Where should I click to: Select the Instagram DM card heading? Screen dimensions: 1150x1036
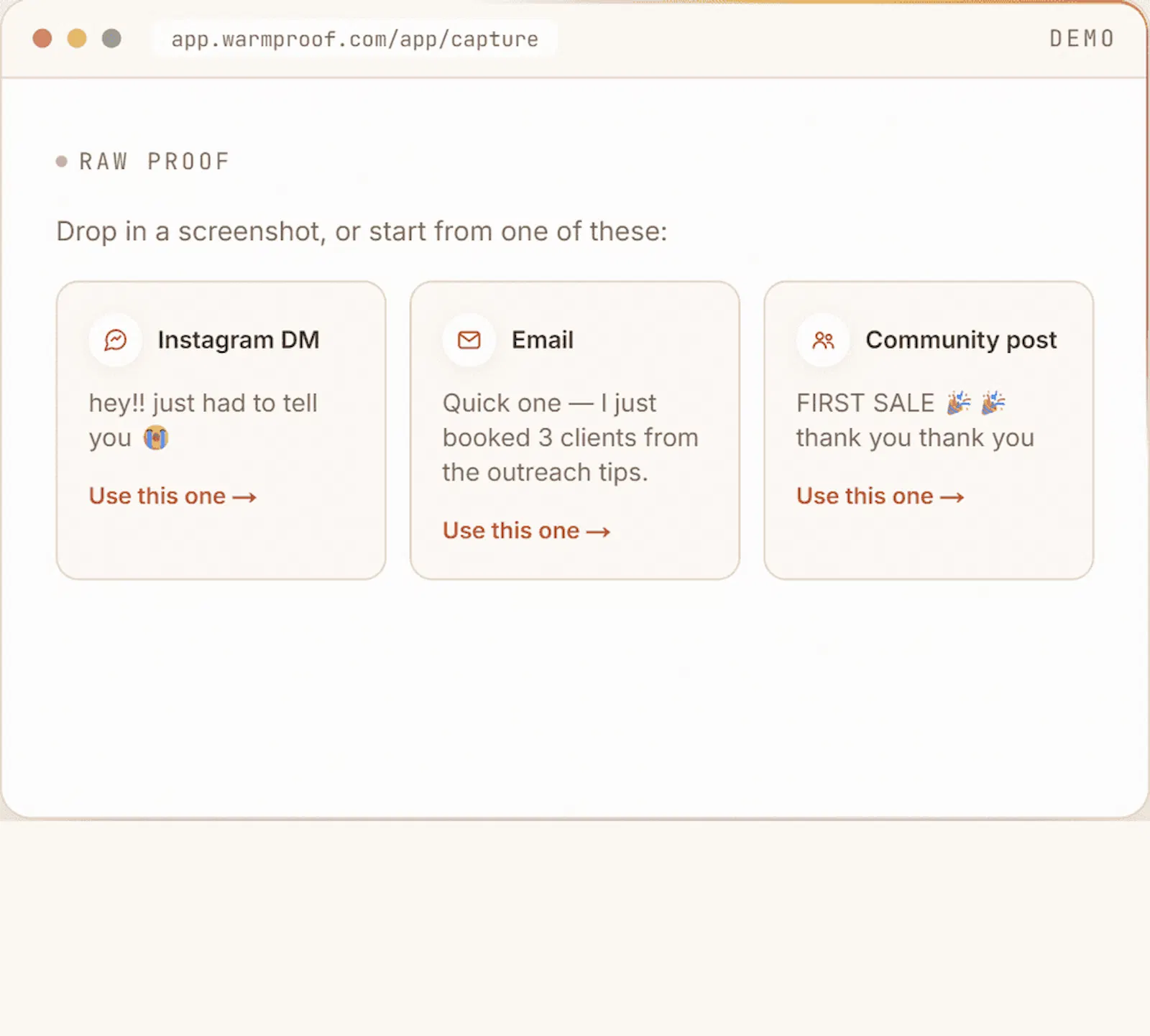[239, 340]
